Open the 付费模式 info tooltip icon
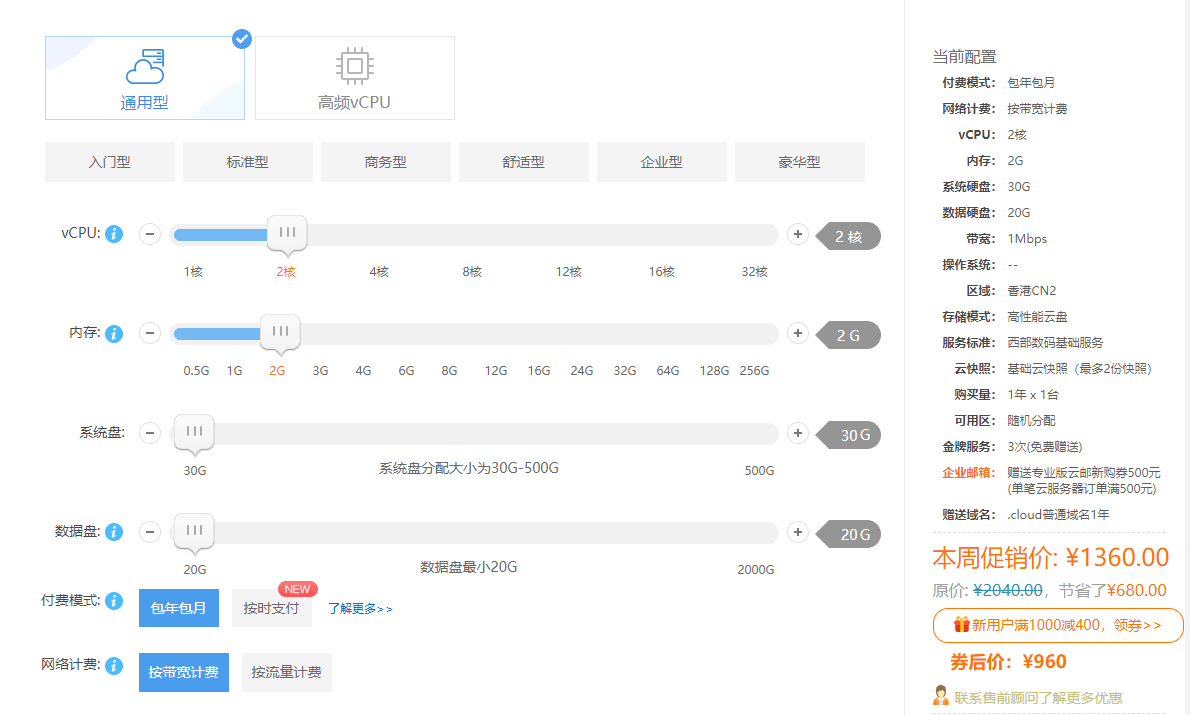The width and height of the screenshot is (1190, 715). tap(114, 601)
